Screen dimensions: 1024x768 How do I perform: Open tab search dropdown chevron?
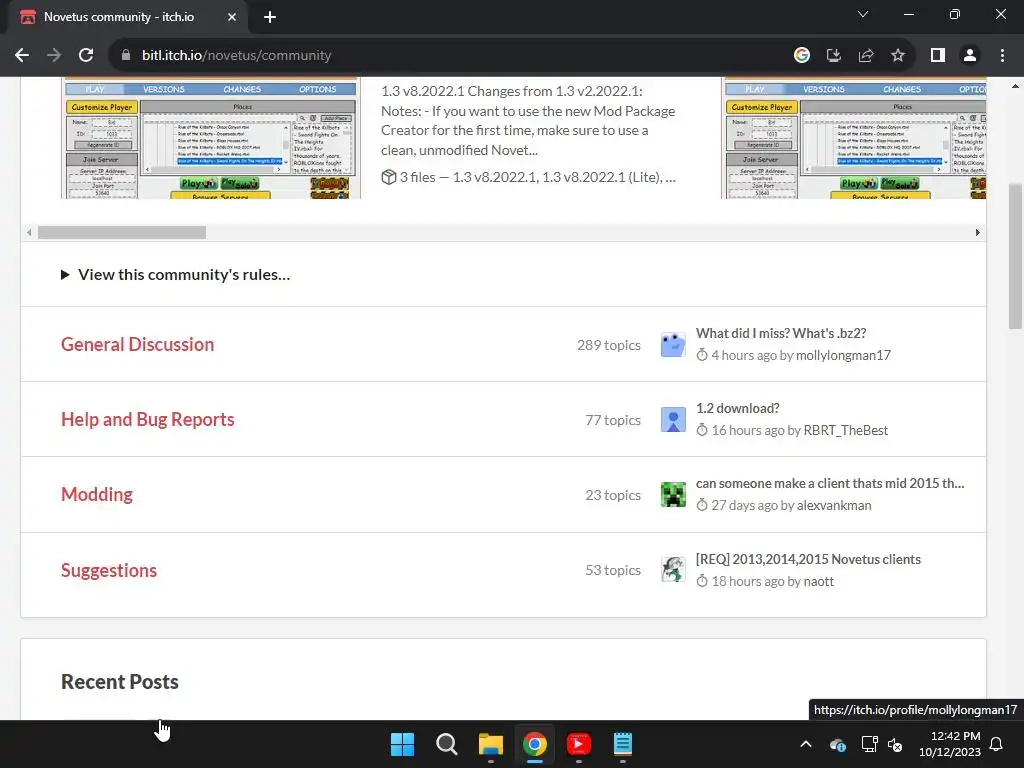point(863,14)
